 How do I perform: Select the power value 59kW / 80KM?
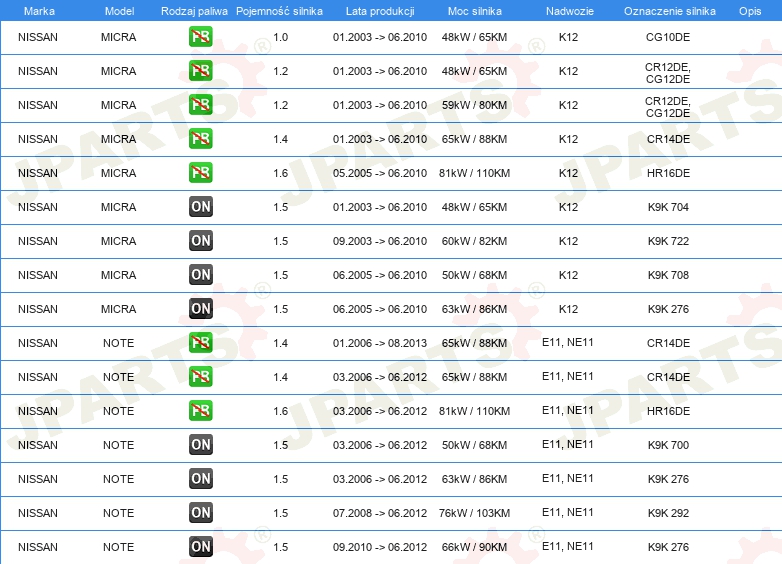474,105
